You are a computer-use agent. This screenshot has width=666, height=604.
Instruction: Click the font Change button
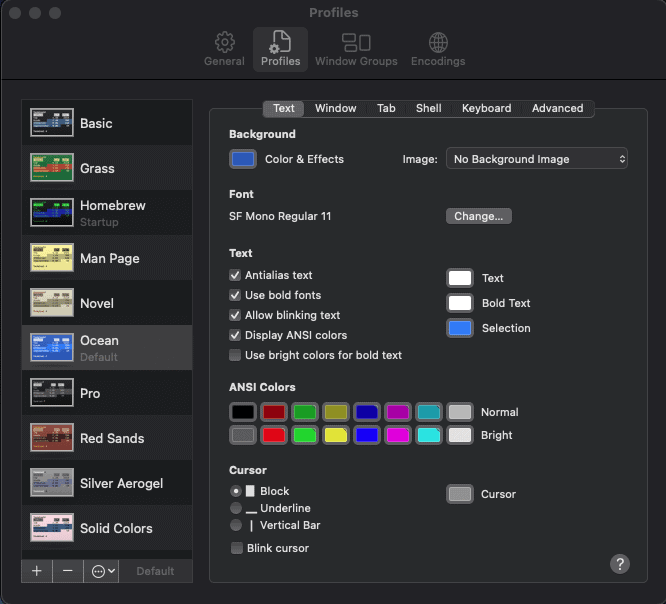point(478,216)
